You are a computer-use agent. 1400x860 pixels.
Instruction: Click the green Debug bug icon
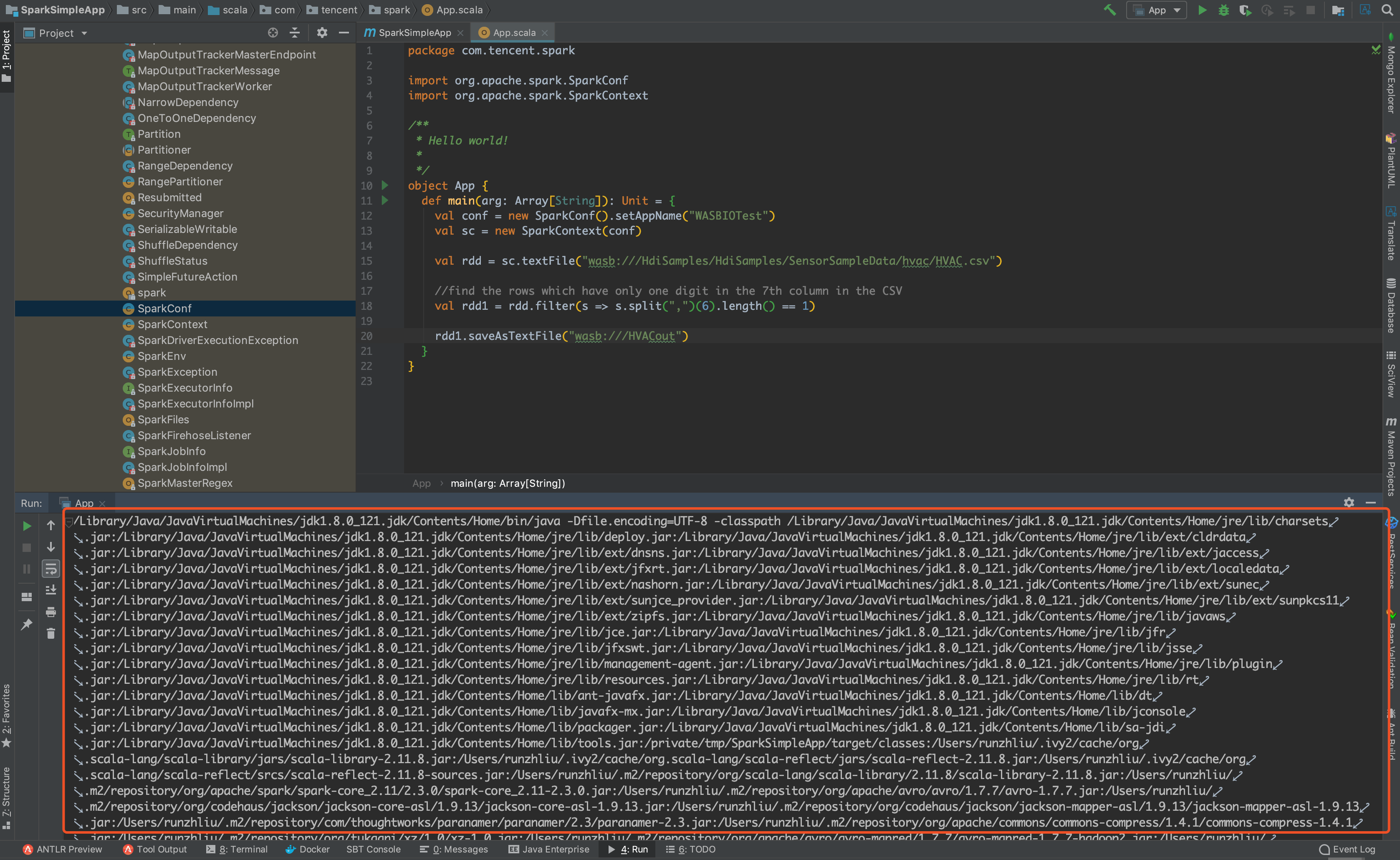1224,10
